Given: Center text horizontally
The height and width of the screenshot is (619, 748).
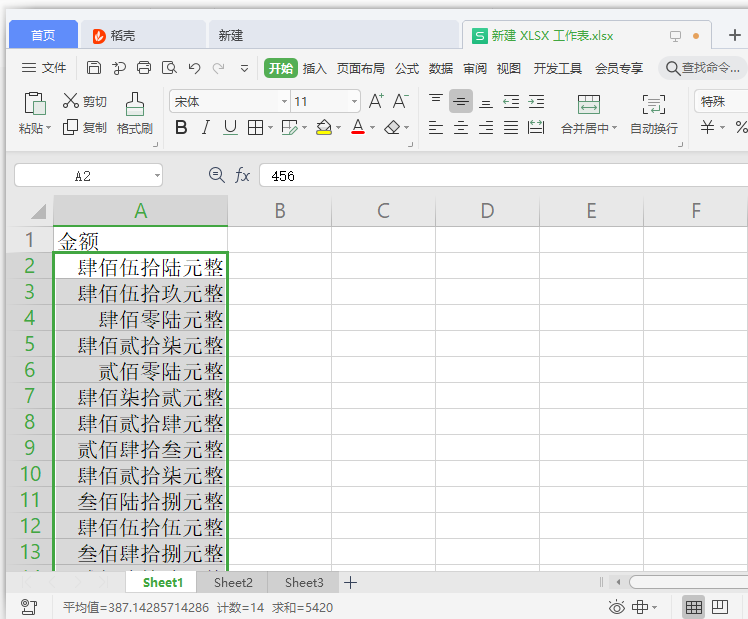Looking at the screenshot, I should tap(461, 127).
